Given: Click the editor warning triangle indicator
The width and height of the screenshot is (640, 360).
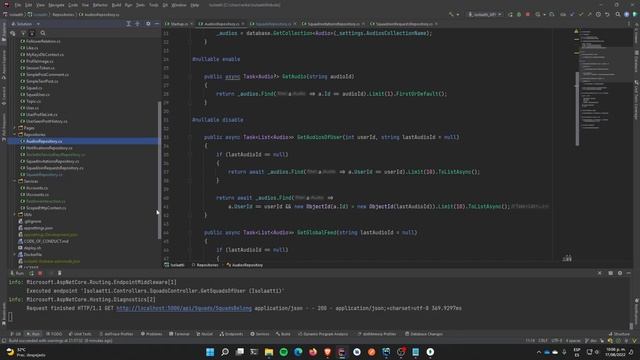Looking at the screenshot, I should click(576, 31).
